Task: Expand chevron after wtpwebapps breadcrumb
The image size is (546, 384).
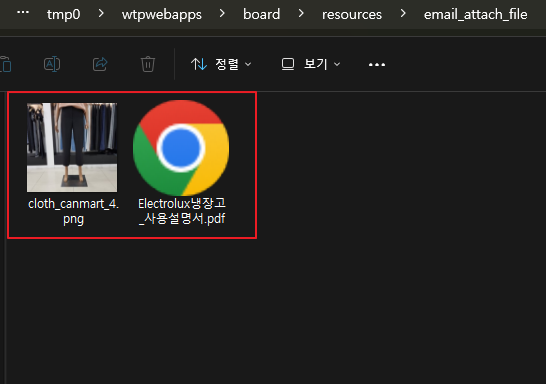Action: pos(222,14)
